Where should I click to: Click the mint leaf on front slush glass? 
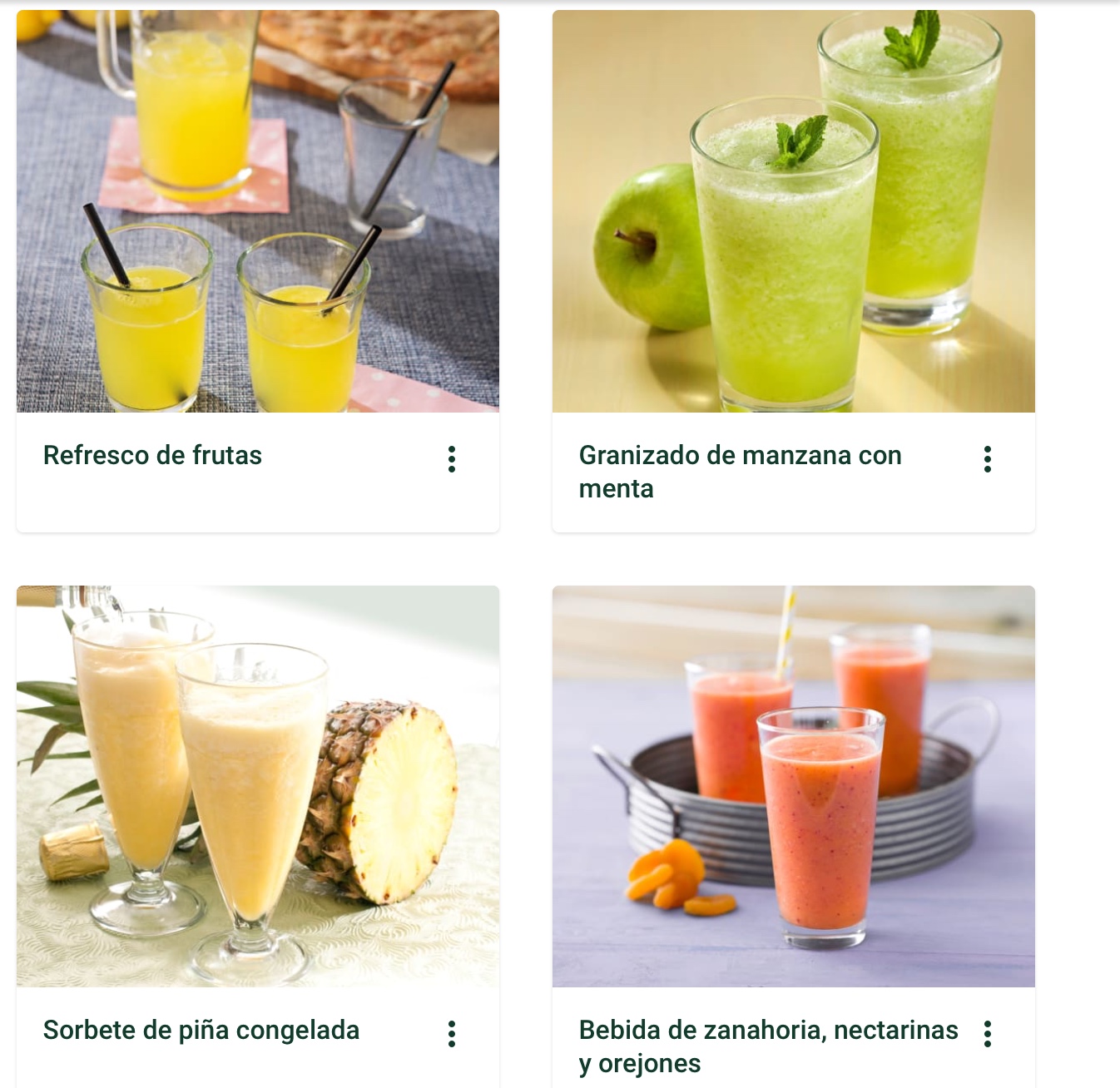pyautogui.click(x=800, y=141)
